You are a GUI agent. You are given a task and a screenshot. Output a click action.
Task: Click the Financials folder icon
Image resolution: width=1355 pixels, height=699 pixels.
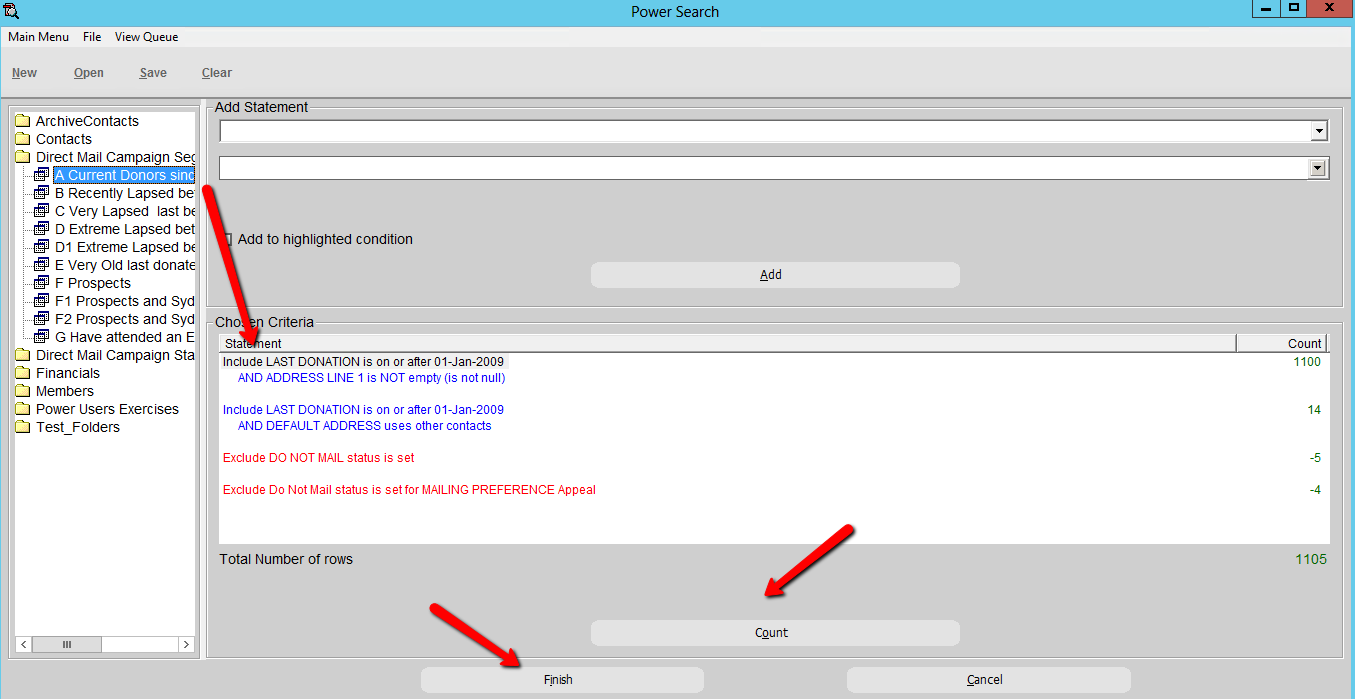pyautogui.click(x=22, y=373)
